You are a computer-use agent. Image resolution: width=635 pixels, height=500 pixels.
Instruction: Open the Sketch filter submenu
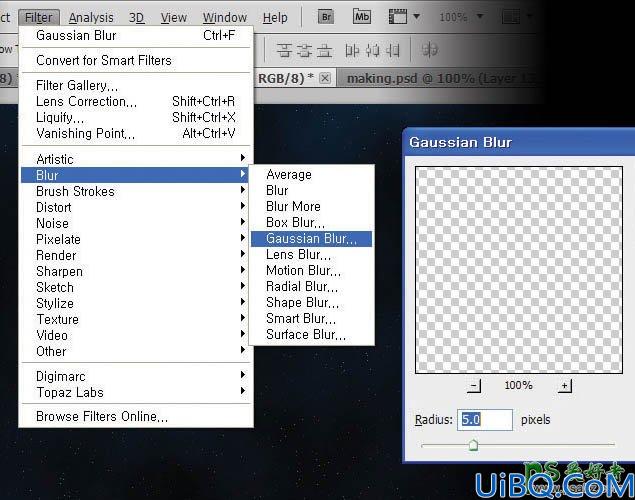[136, 287]
